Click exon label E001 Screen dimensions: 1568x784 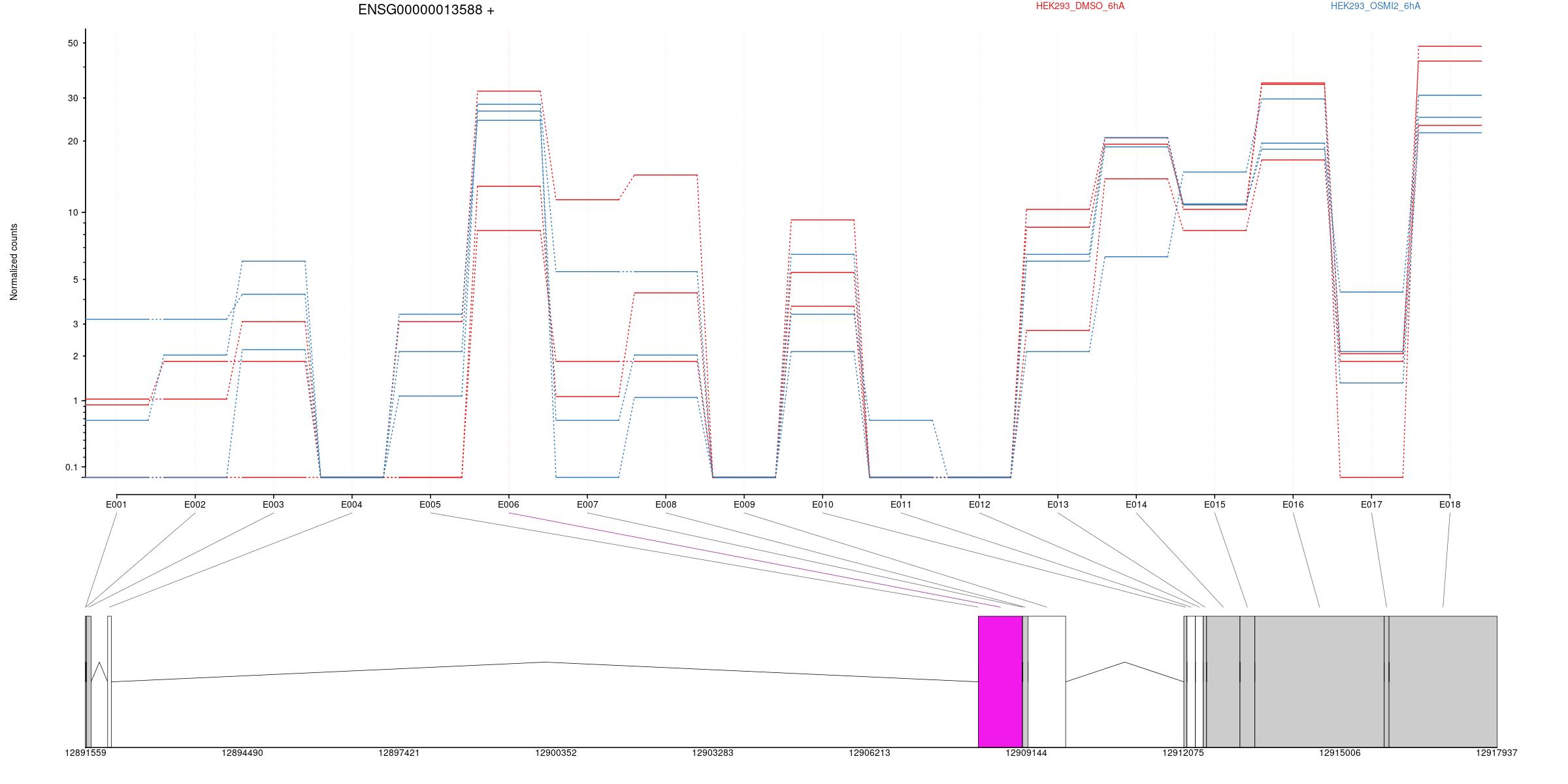point(116,504)
